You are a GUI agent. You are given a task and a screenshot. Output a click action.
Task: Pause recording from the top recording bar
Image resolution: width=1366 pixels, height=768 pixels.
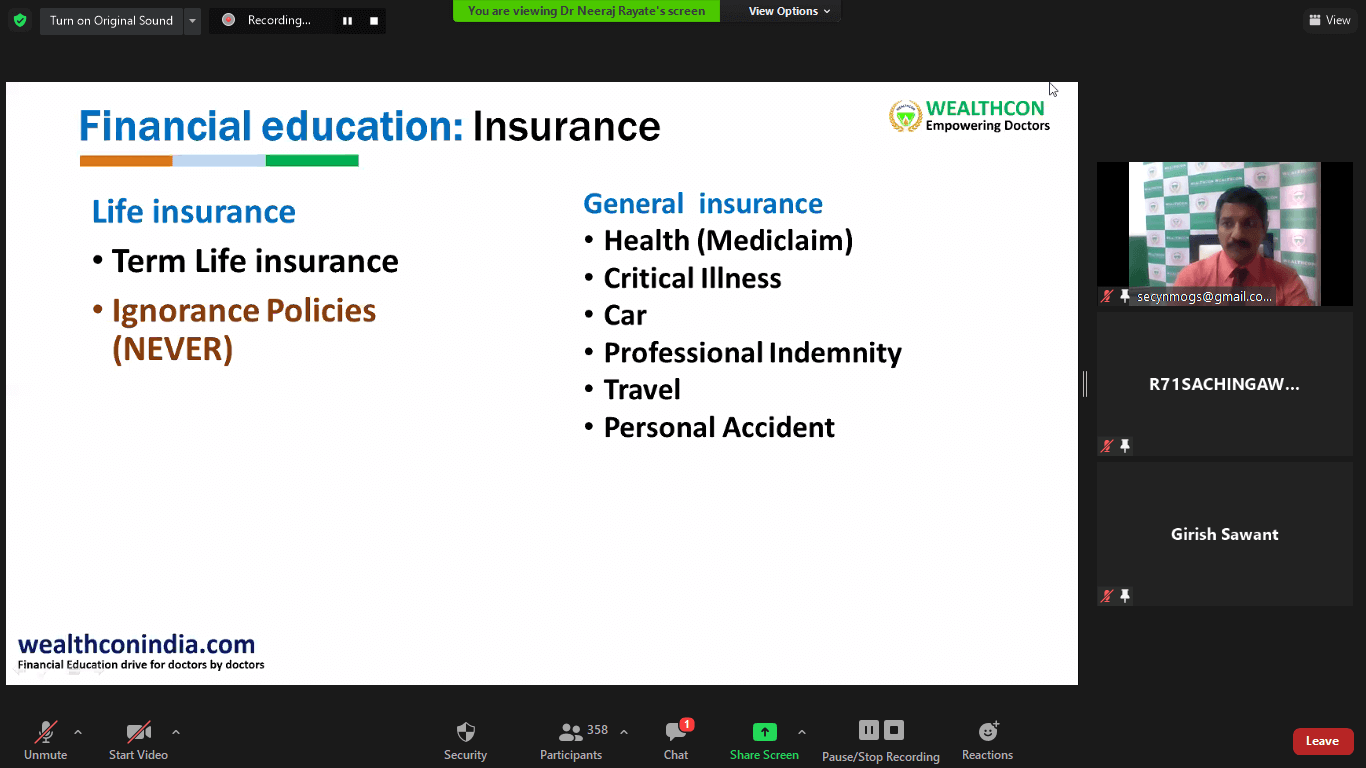click(x=347, y=21)
